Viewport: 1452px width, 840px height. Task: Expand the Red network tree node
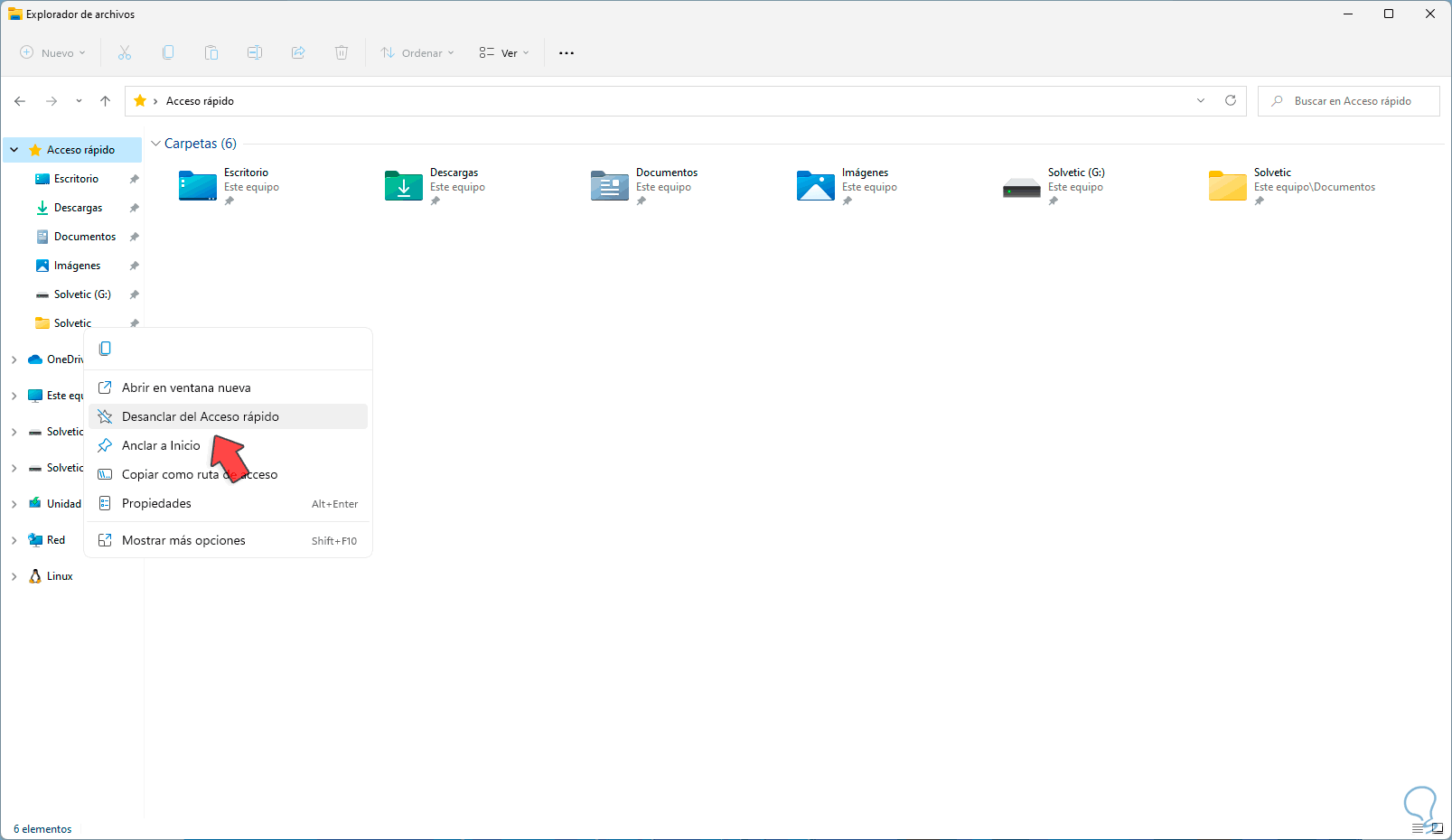(x=14, y=540)
